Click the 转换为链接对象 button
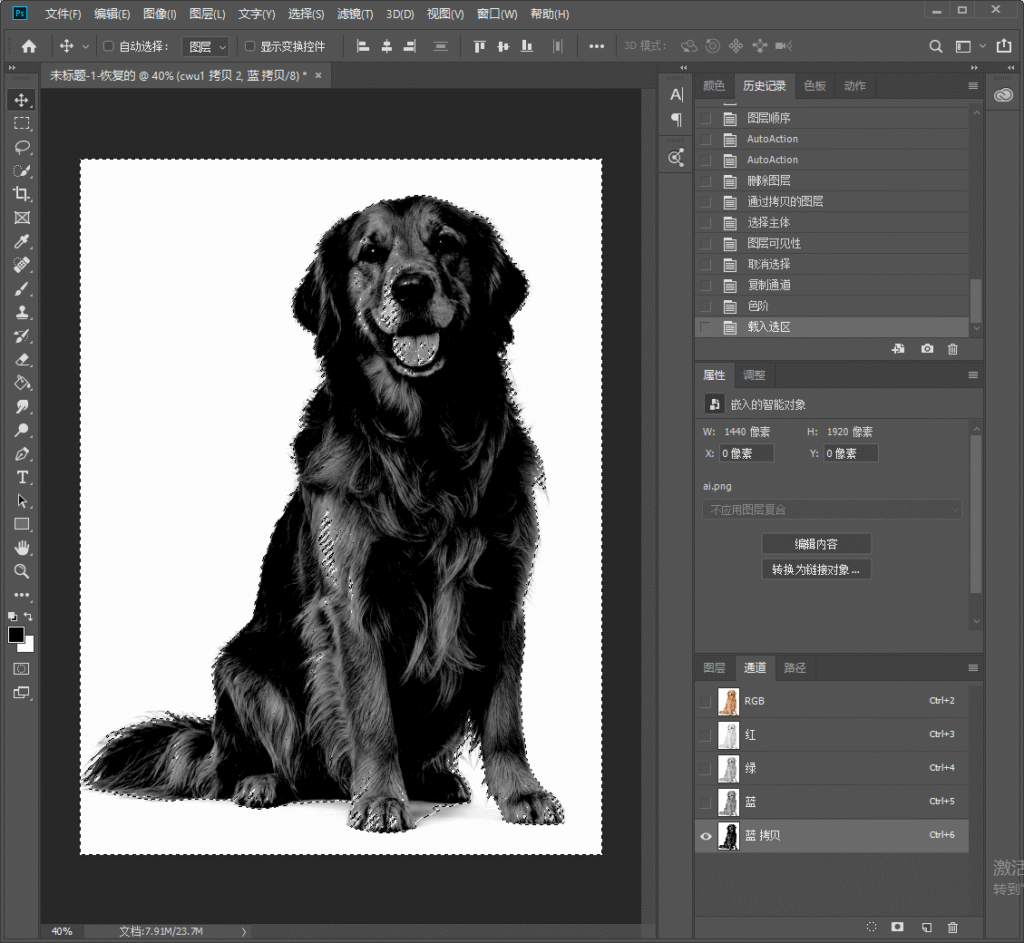 (816, 569)
